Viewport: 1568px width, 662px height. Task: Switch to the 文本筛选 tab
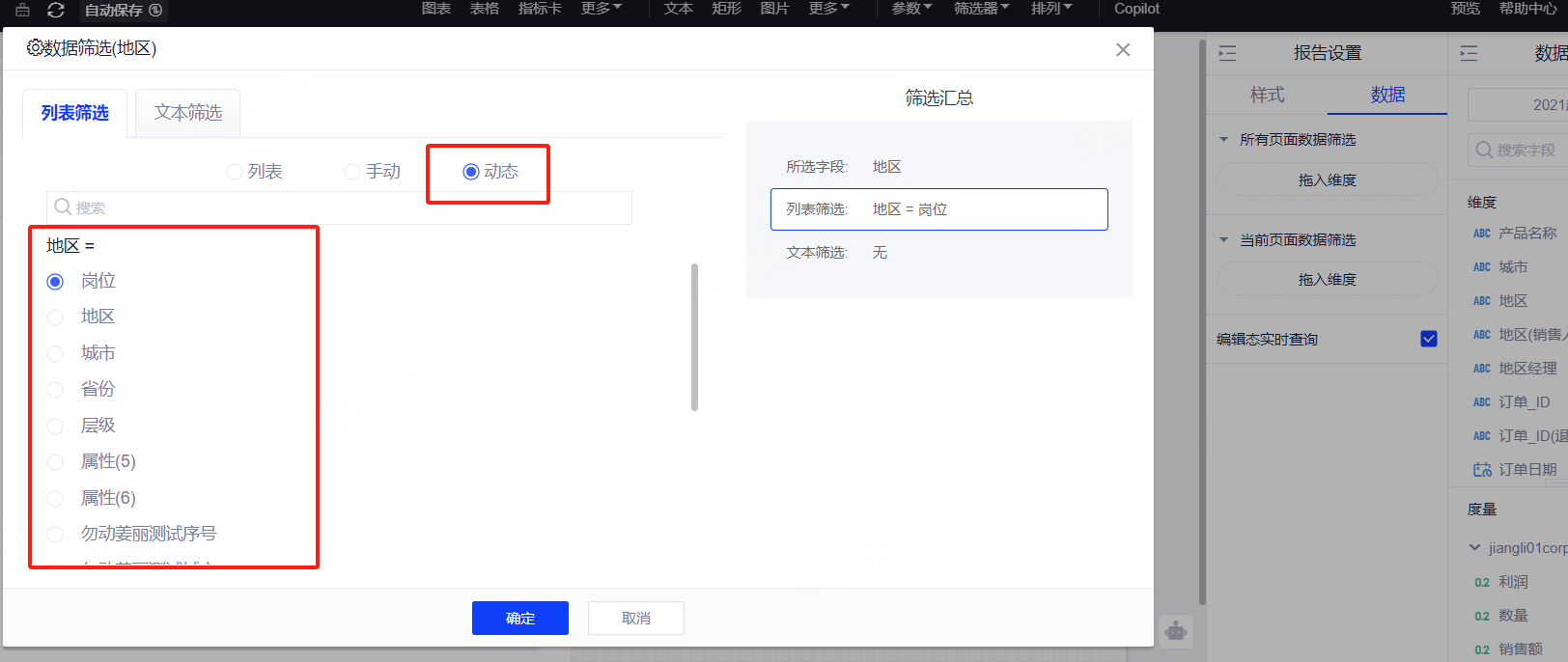pyautogui.click(x=187, y=113)
